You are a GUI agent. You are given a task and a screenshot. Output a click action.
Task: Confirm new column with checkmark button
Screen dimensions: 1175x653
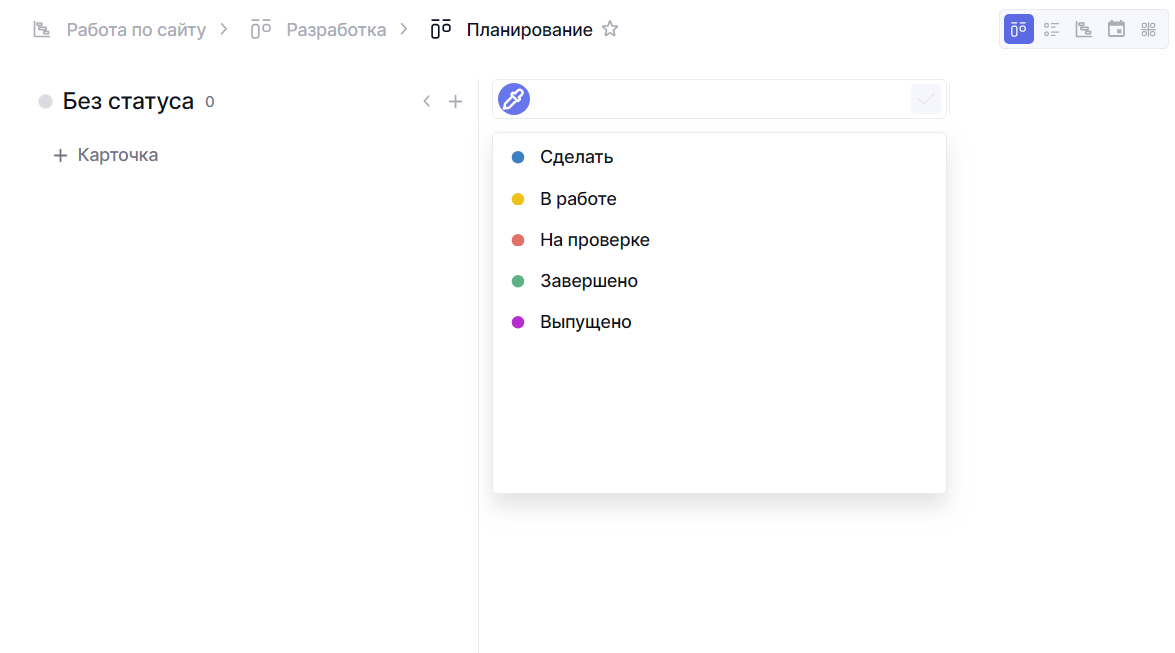[926, 99]
